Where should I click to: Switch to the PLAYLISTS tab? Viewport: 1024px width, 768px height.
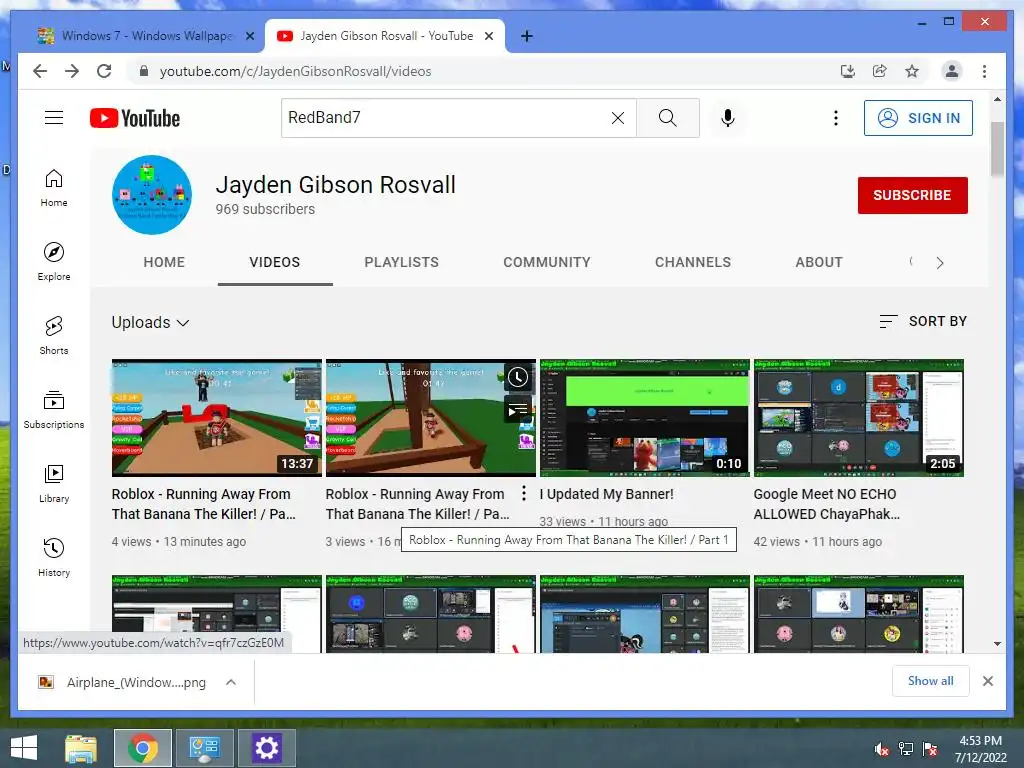coord(402,263)
